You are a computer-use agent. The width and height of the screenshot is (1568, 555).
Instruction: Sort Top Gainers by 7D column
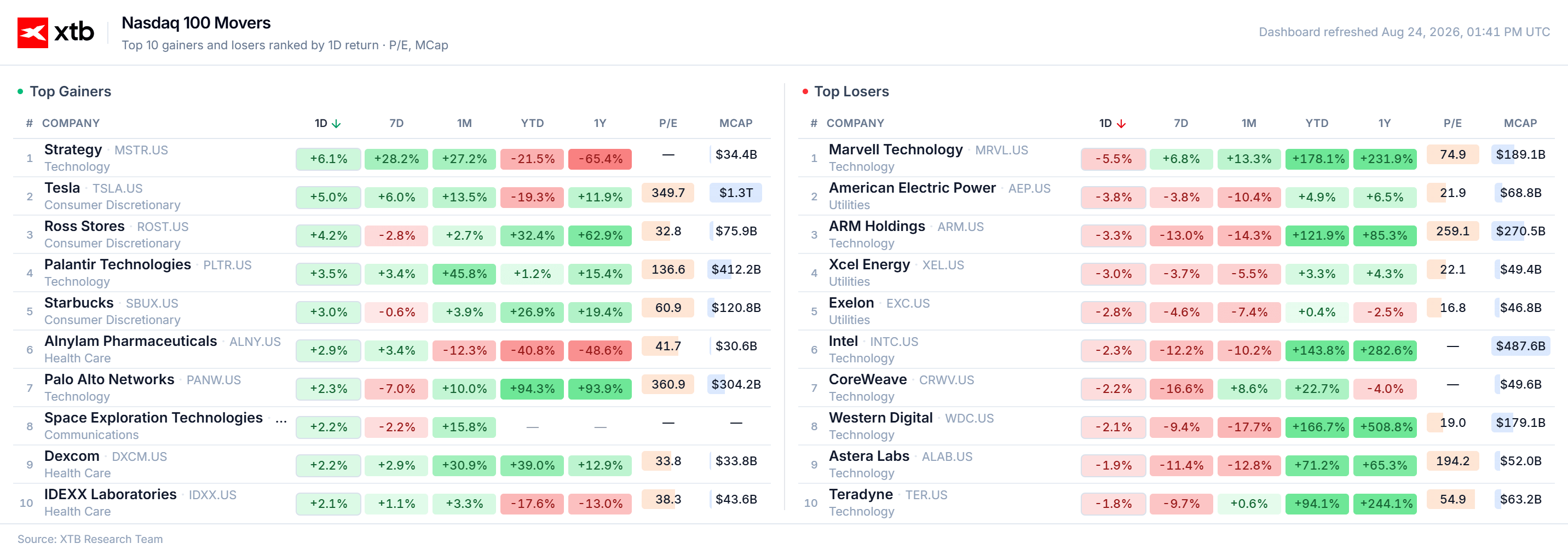click(396, 124)
